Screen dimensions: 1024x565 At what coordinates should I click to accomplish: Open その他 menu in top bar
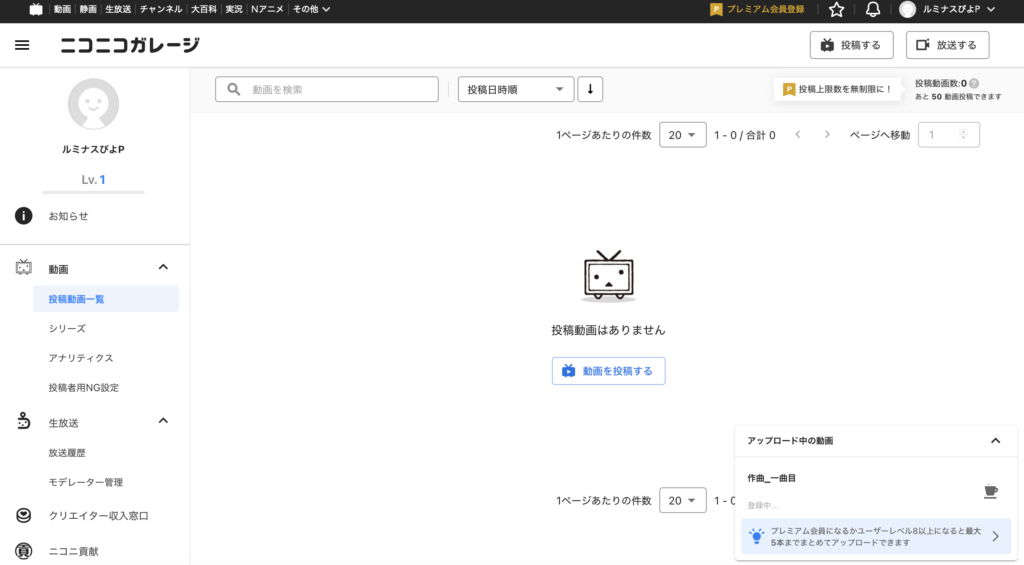(x=311, y=10)
